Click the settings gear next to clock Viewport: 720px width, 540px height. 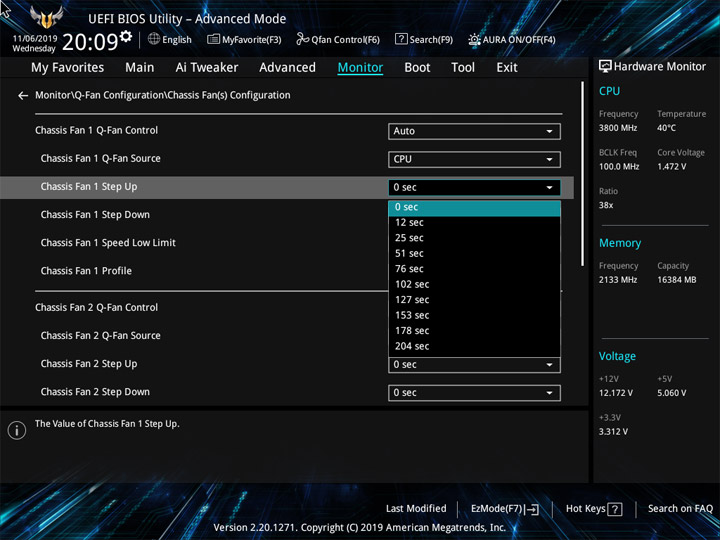tap(125, 36)
